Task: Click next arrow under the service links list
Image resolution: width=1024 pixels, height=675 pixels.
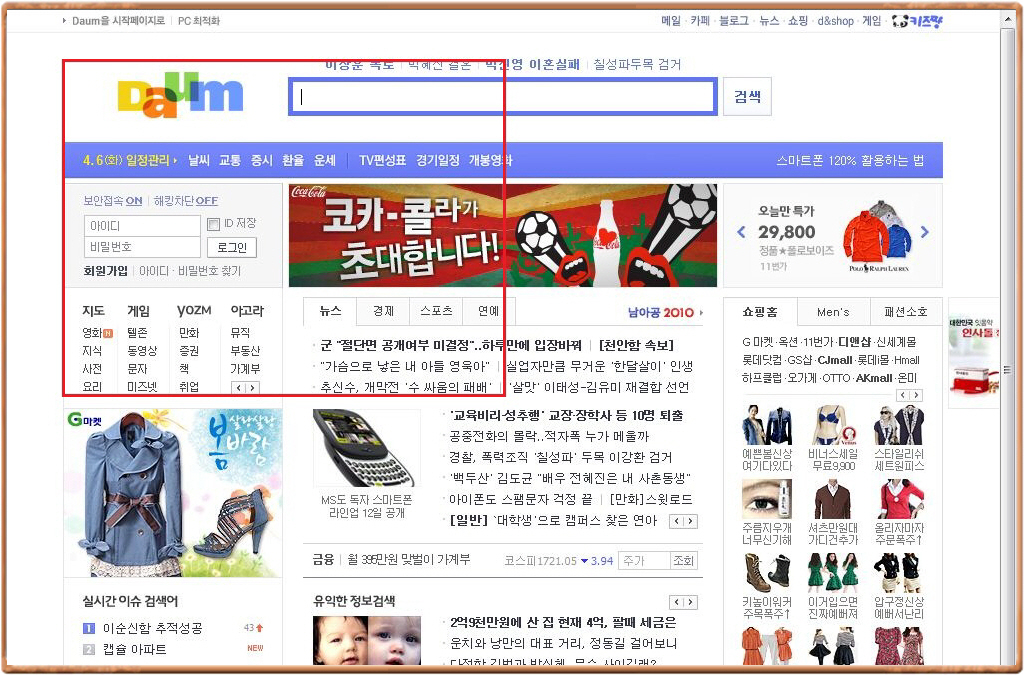Action: [252, 388]
